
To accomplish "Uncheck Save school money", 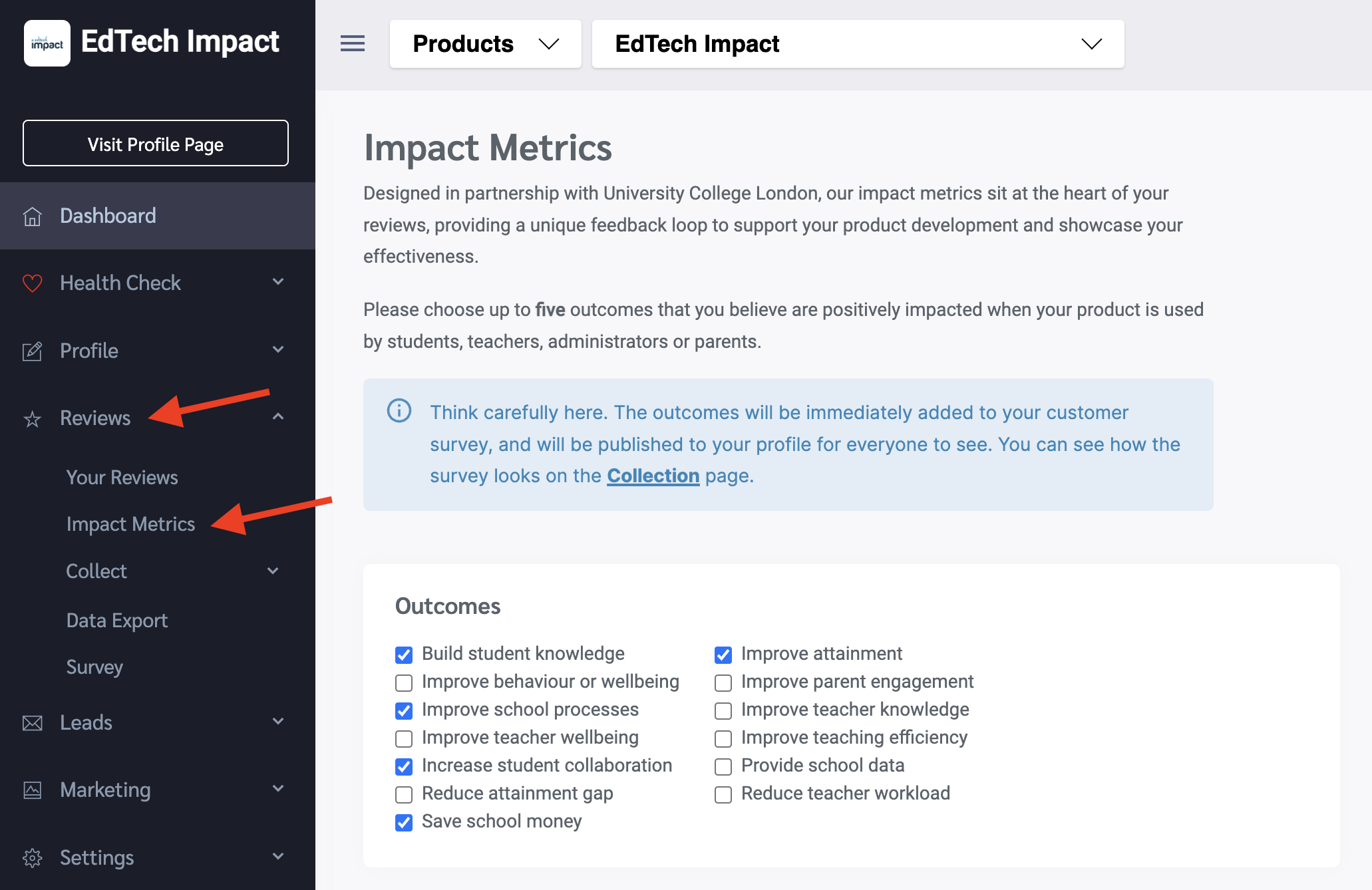I will [404, 822].
